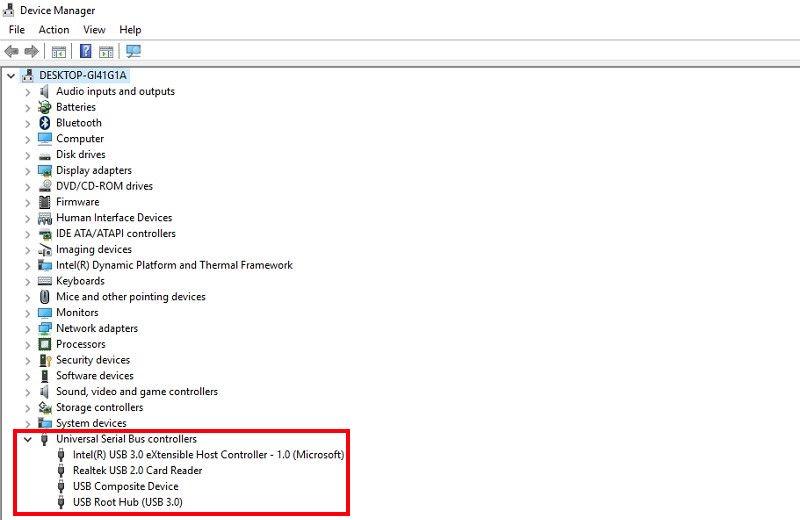800x520 pixels.
Task: Select USB Root Hub (USB 3.0)
Action: (x=127, y=502)
